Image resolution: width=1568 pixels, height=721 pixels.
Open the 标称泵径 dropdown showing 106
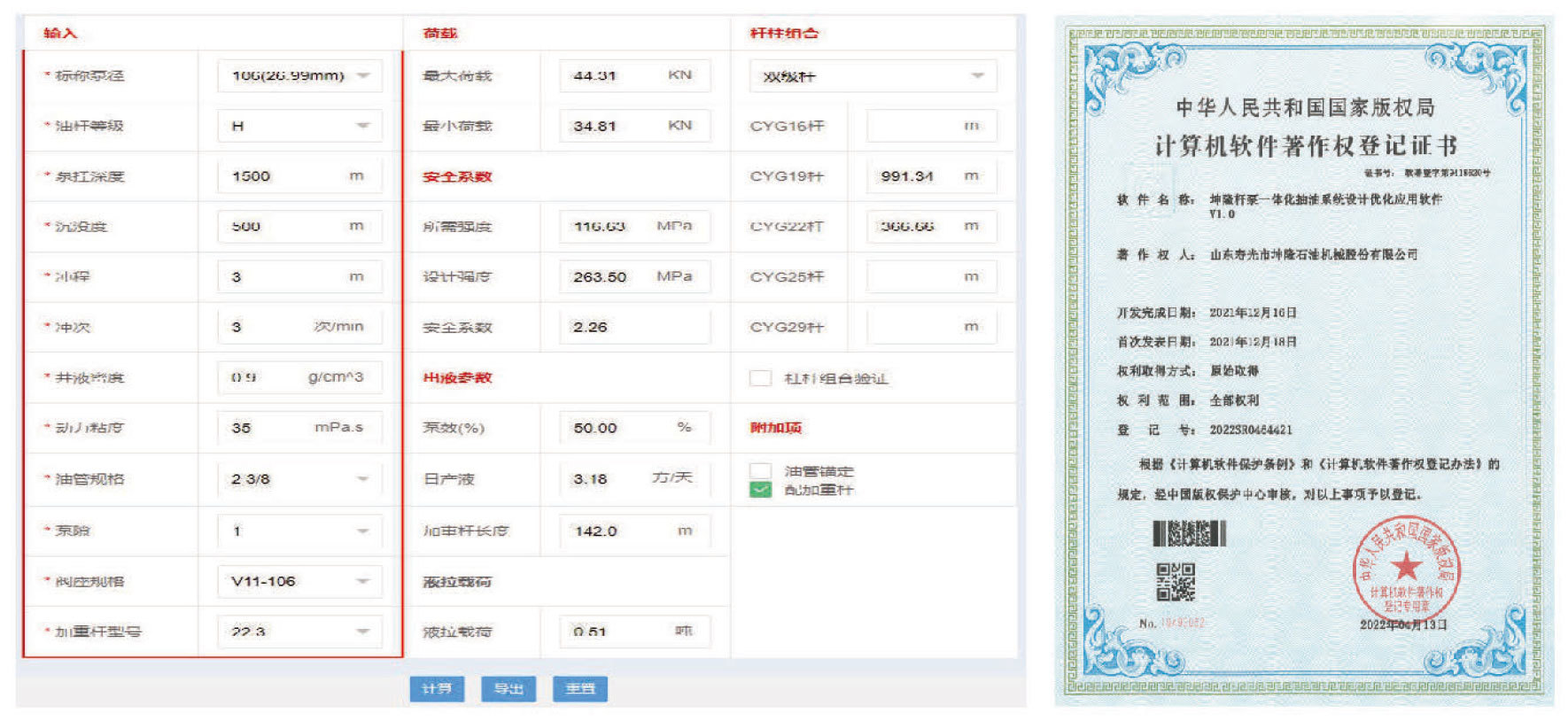(299, 76)
